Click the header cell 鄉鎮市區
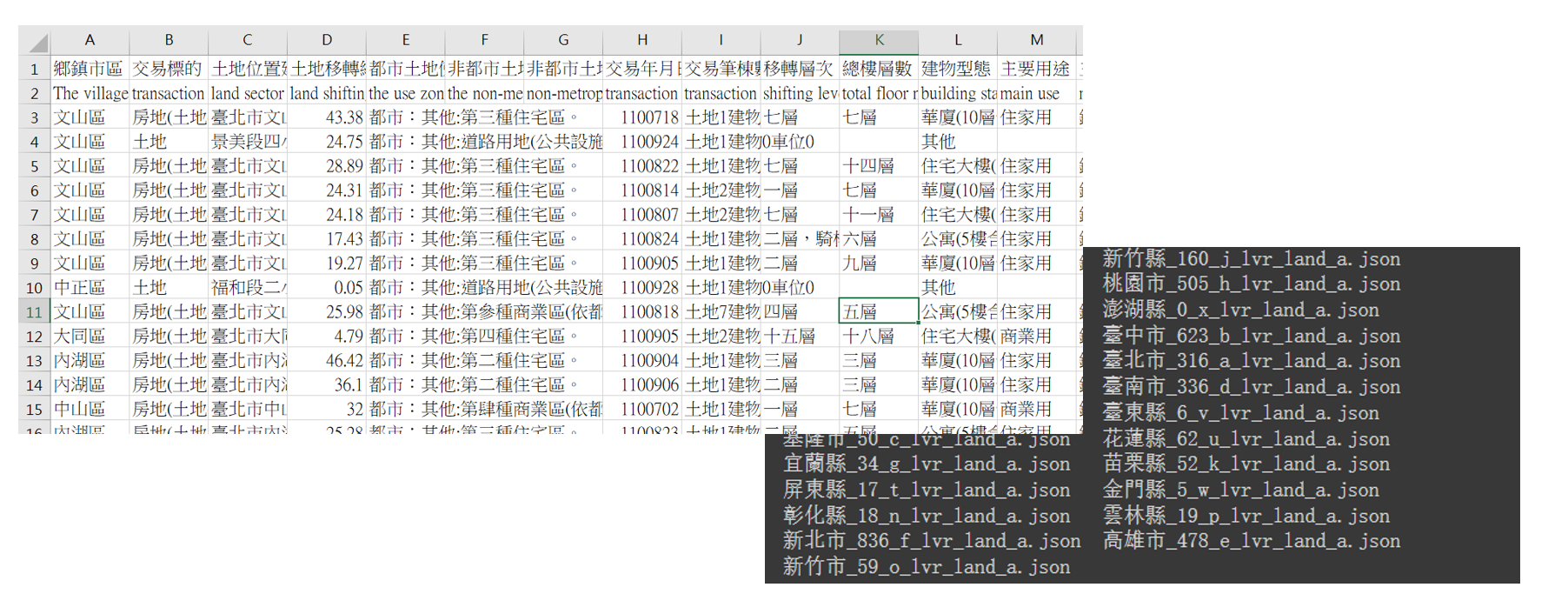Screen dimensions: 1568x594 [x=90, y=69]
